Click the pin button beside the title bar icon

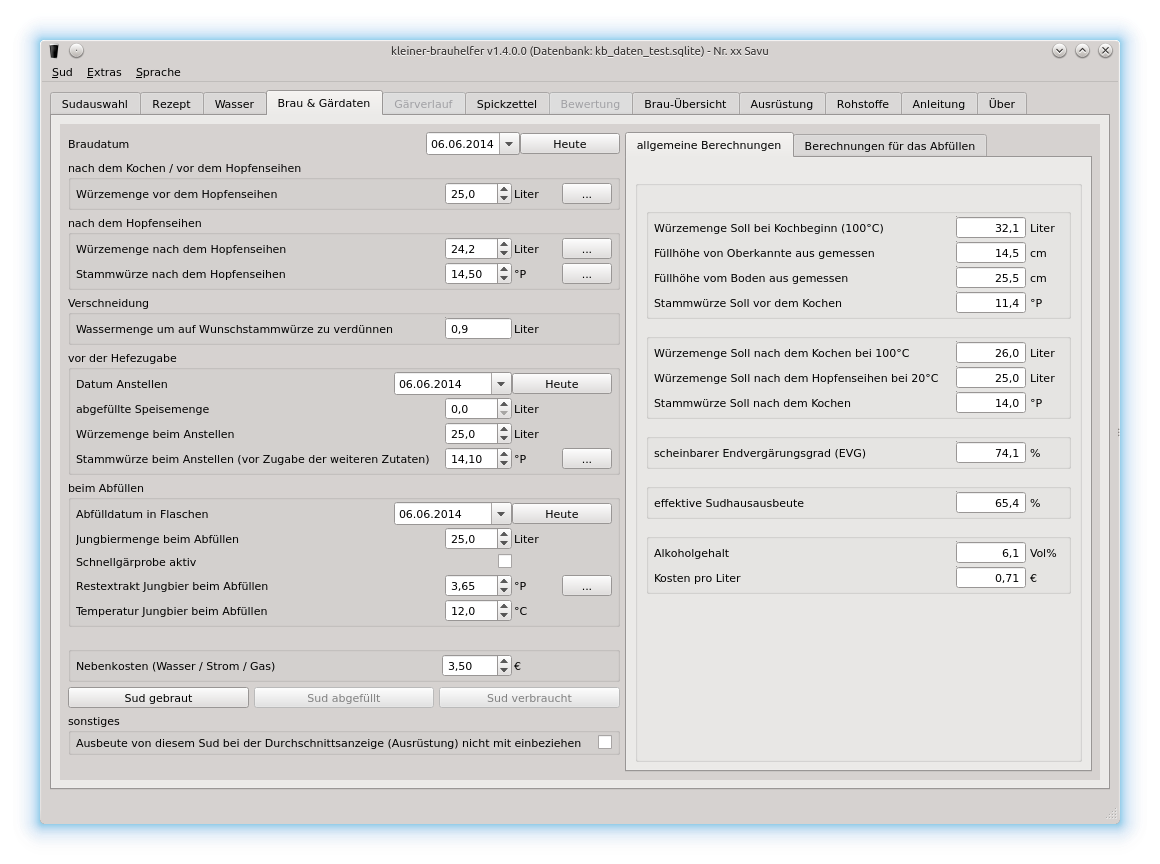[x=76, y=50]
